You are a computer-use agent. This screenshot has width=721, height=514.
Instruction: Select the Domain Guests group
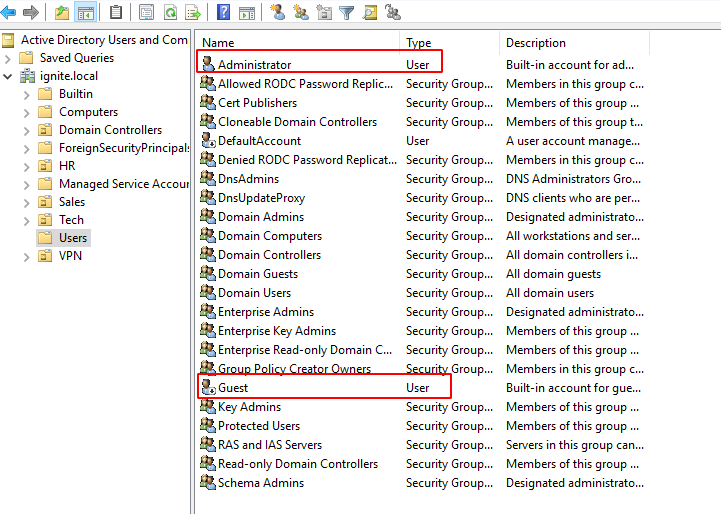tap(258, 274)
